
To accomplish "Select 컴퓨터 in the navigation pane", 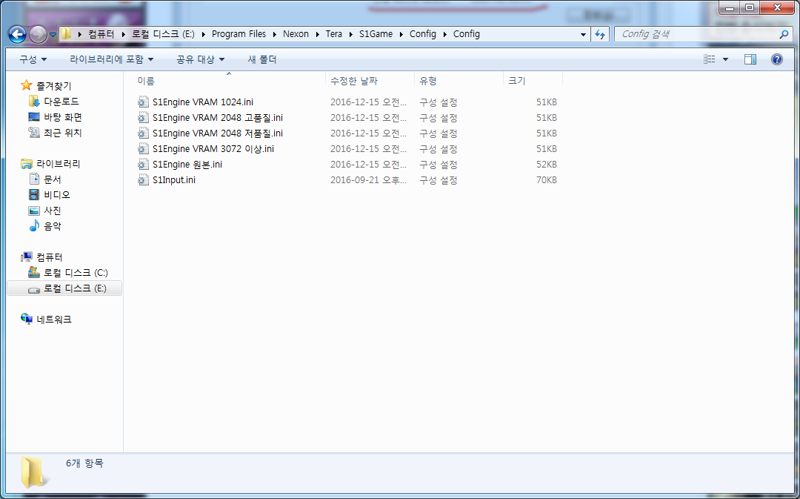I will click(x=49, y=257).
